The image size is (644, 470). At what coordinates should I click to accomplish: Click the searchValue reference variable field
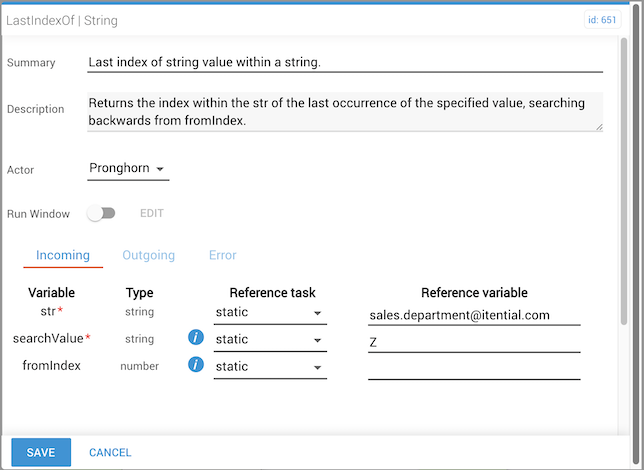tap(473, 342)
